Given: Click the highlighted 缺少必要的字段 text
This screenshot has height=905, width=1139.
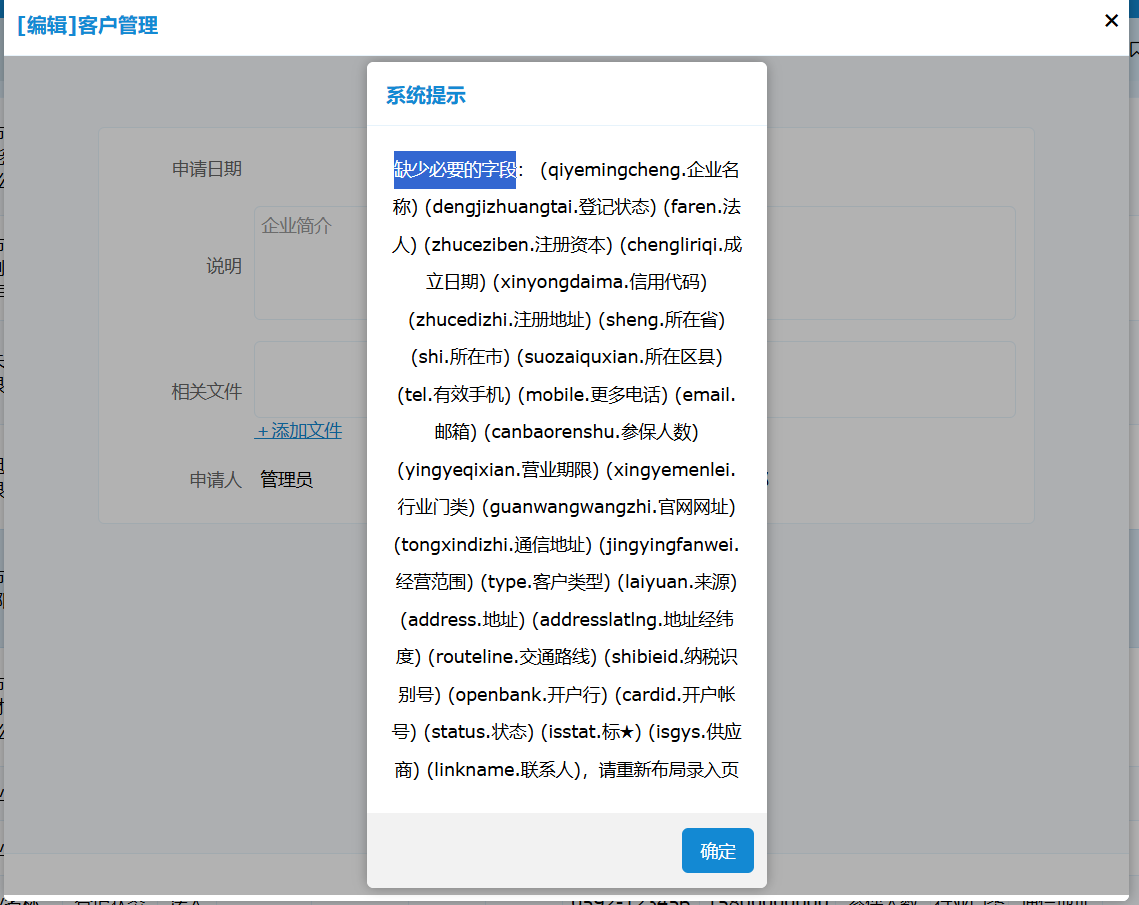Looking at the screenshot, I should pyautogui.click(x=455, y=169).
